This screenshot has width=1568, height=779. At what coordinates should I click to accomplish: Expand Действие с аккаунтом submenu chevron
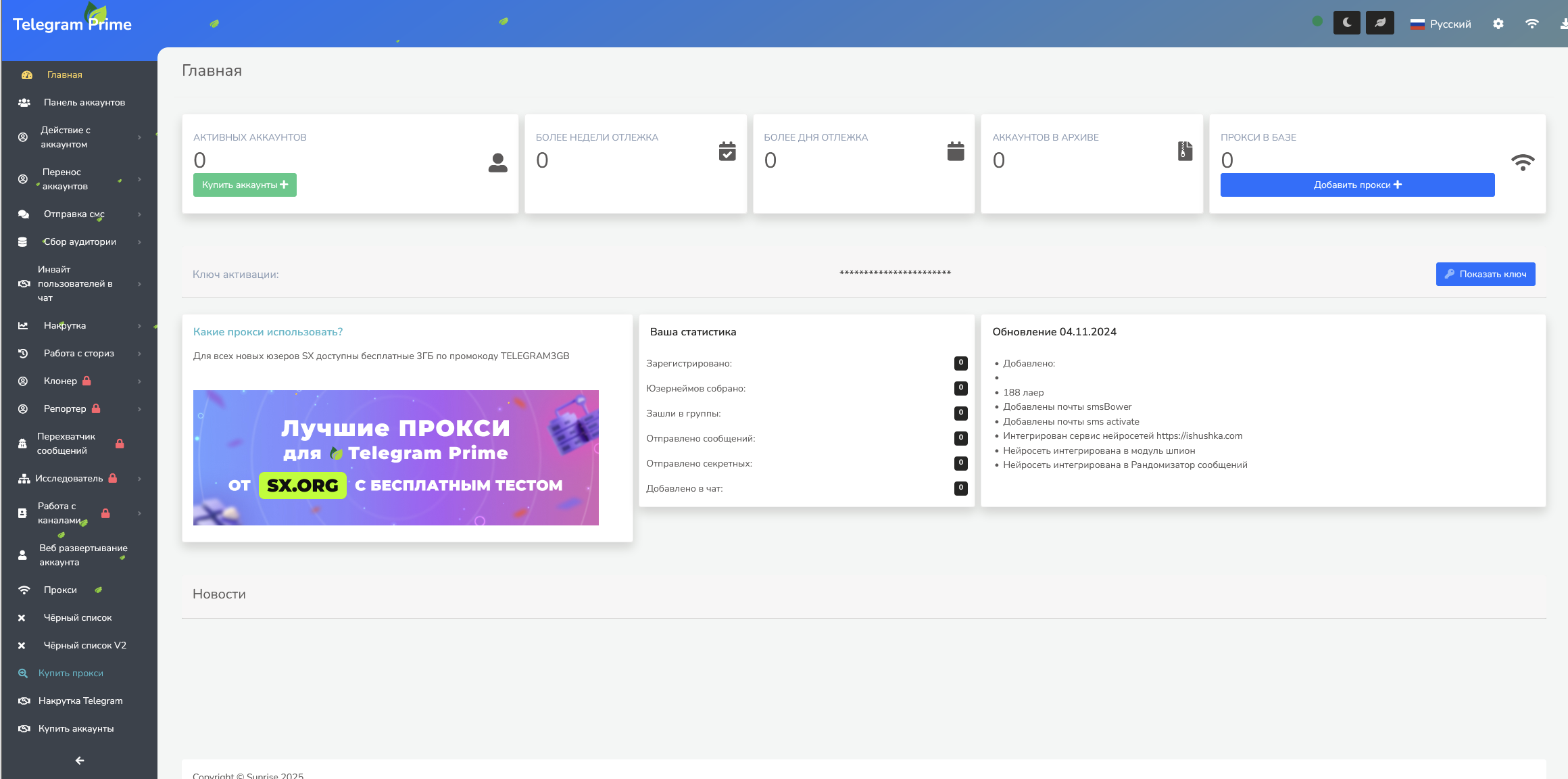pos(139,137)
